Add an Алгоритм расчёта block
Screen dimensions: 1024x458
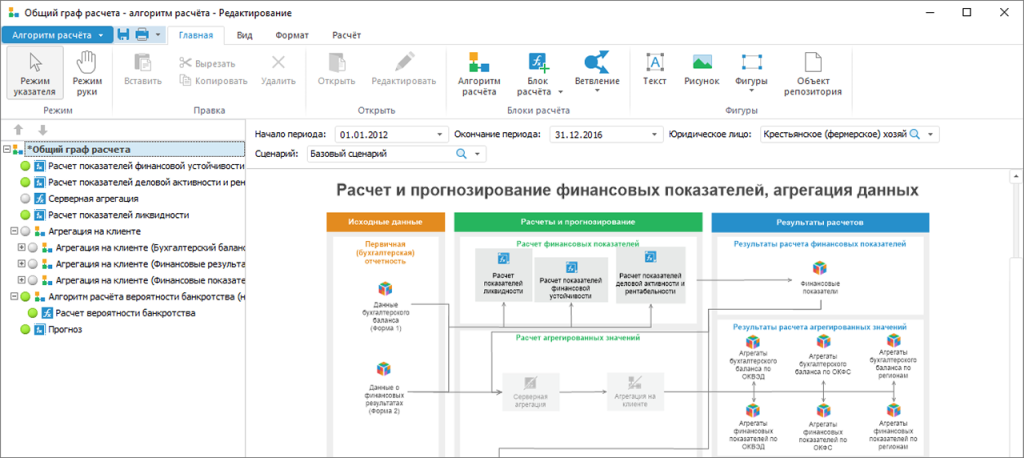point(479,74)
